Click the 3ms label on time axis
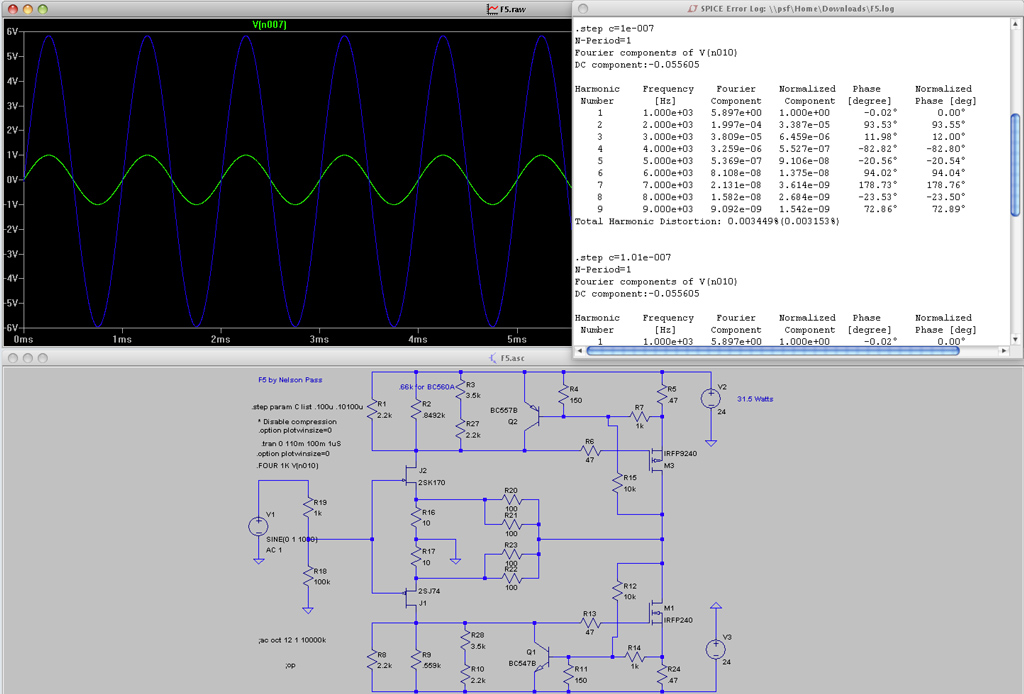Image resolution: width=1024 pixels, height=694 pixels. [319, 339]
